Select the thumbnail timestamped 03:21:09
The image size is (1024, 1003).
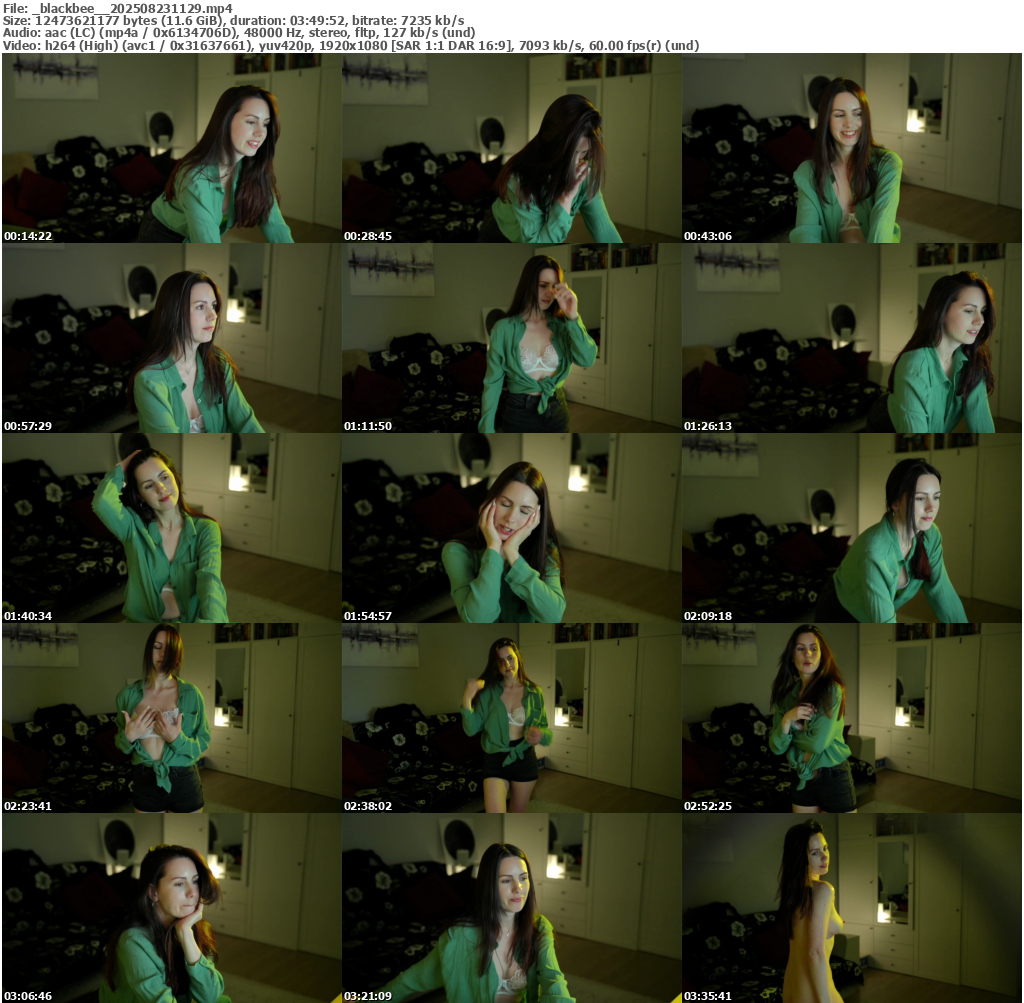[511, 908]
